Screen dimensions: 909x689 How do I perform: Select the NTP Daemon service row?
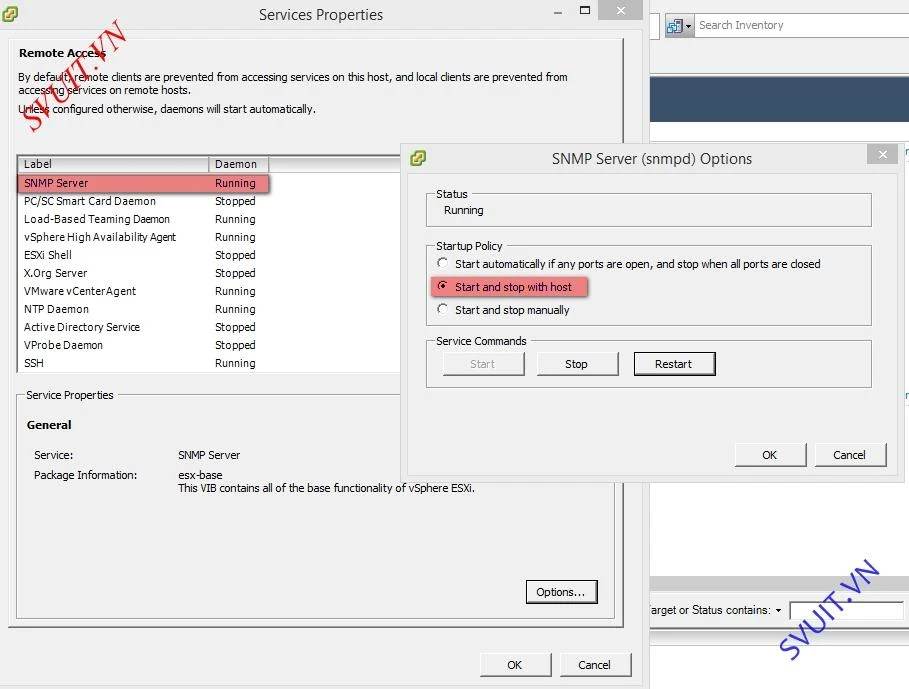[144, 309]
